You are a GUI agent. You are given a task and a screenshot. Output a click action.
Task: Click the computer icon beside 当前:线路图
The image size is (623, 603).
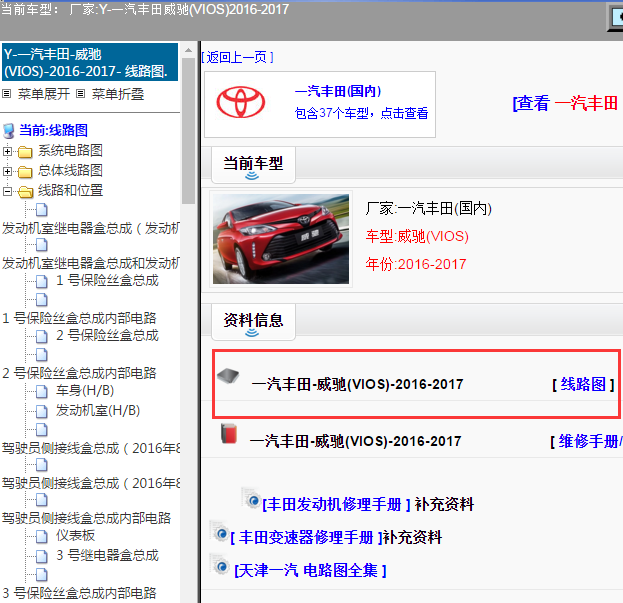(x=8, y=131)
